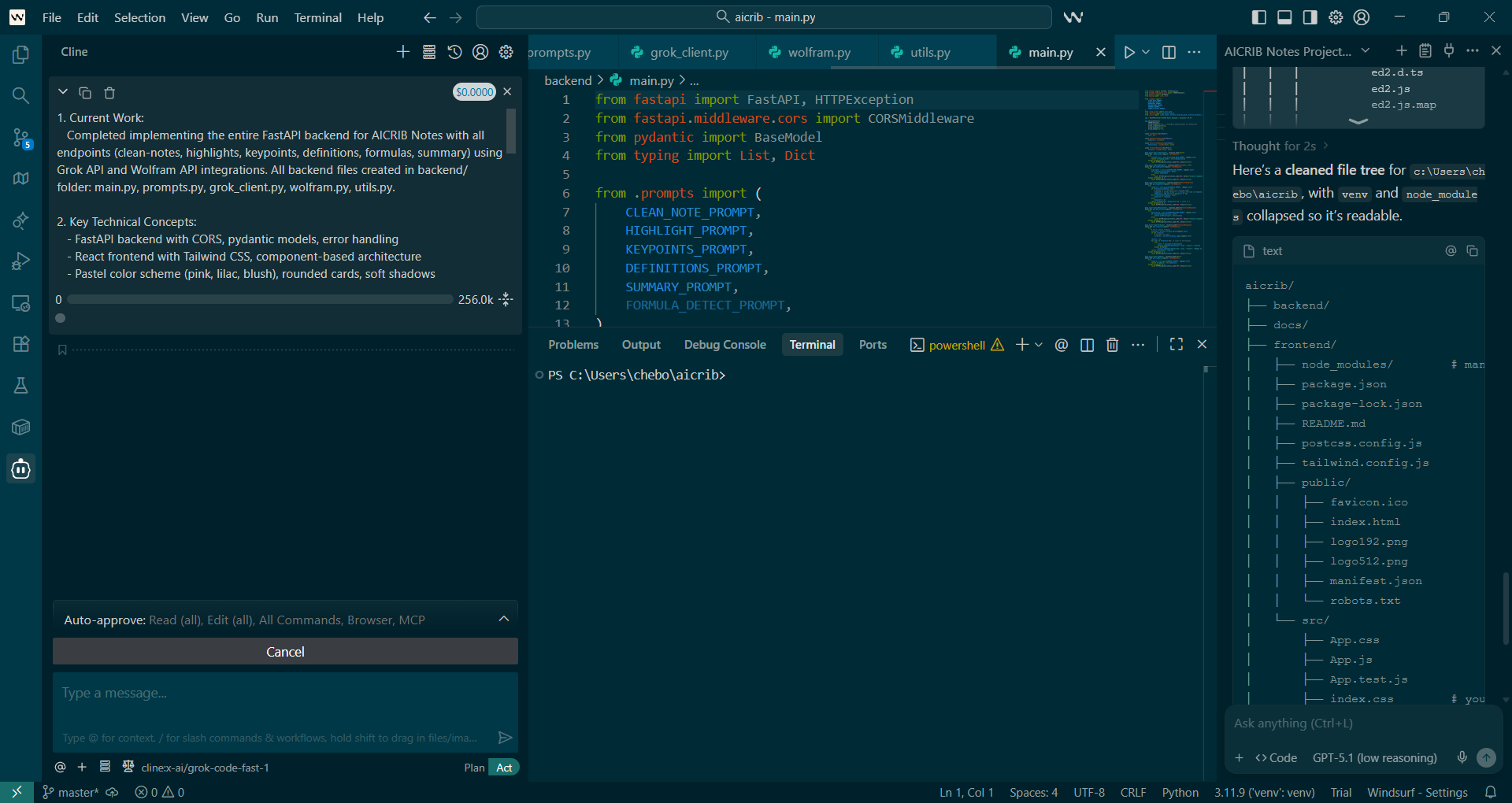This screenshot has width=1512, height=803.
Task: Copy the file tree code block
Action: click(1472, 251)
